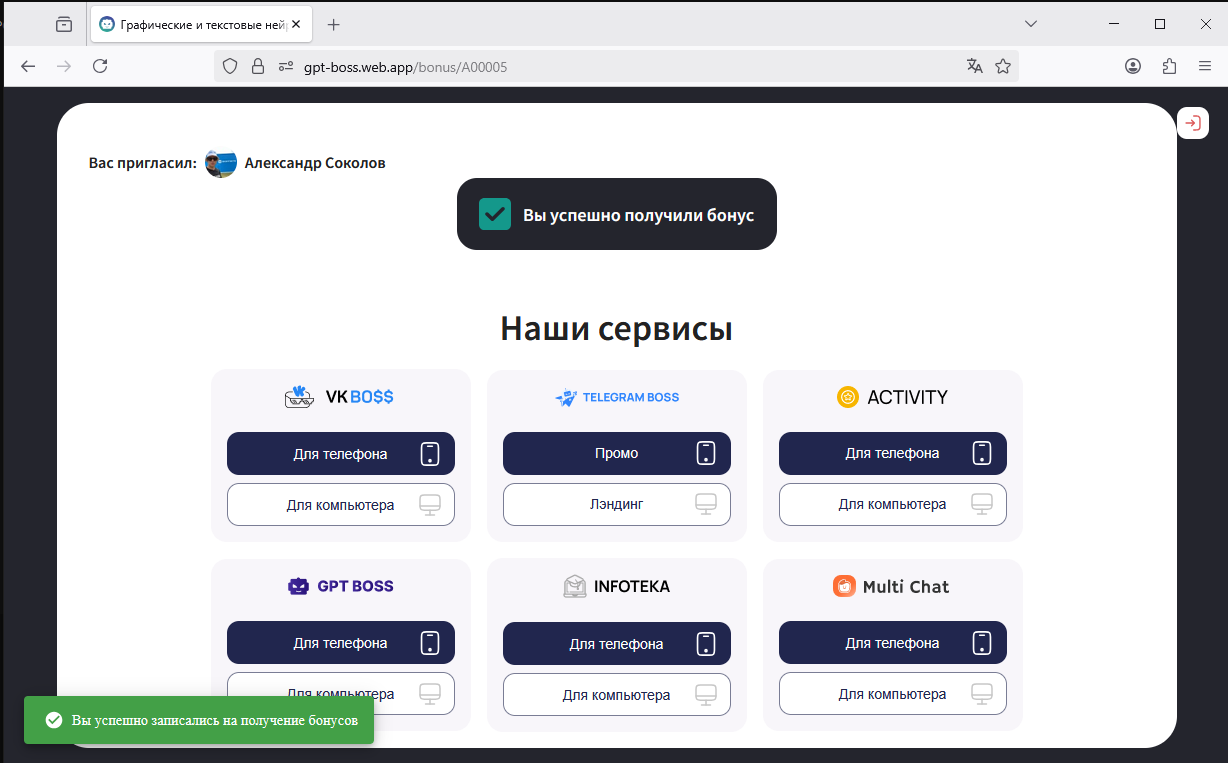Screen dimensions: 1228x763
Task: Open VK BOSS computer version
Action: [x=341, y=505]
